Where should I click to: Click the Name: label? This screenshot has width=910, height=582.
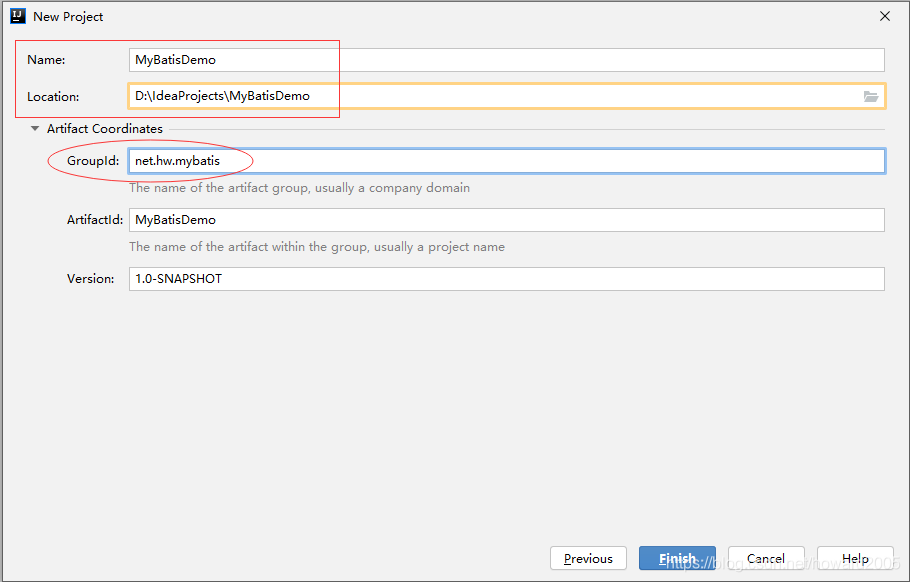46,60
